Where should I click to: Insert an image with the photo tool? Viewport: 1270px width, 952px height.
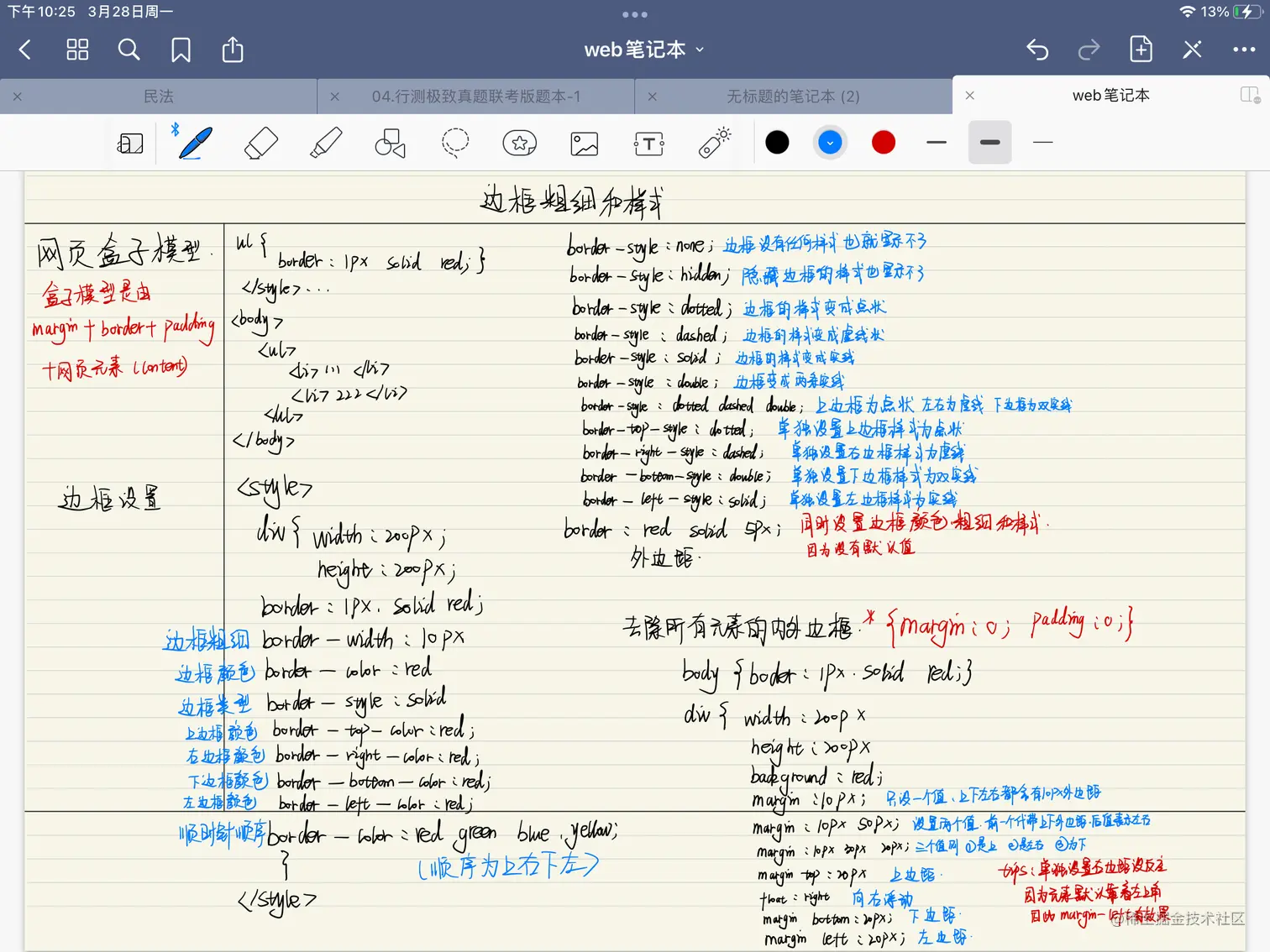point(585,144)
